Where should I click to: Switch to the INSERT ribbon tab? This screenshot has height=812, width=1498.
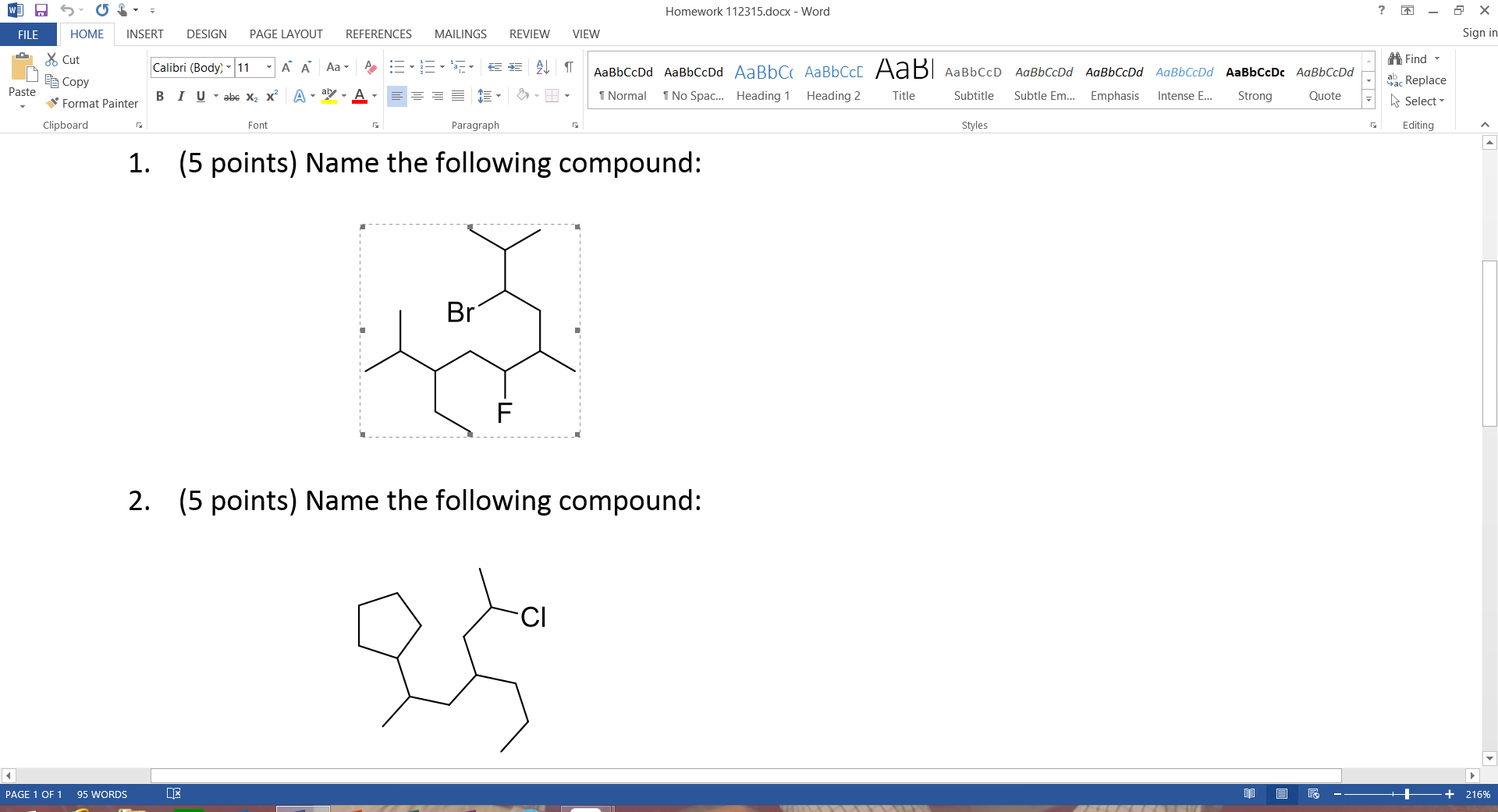pyautogui.click(x=144, y=34)
